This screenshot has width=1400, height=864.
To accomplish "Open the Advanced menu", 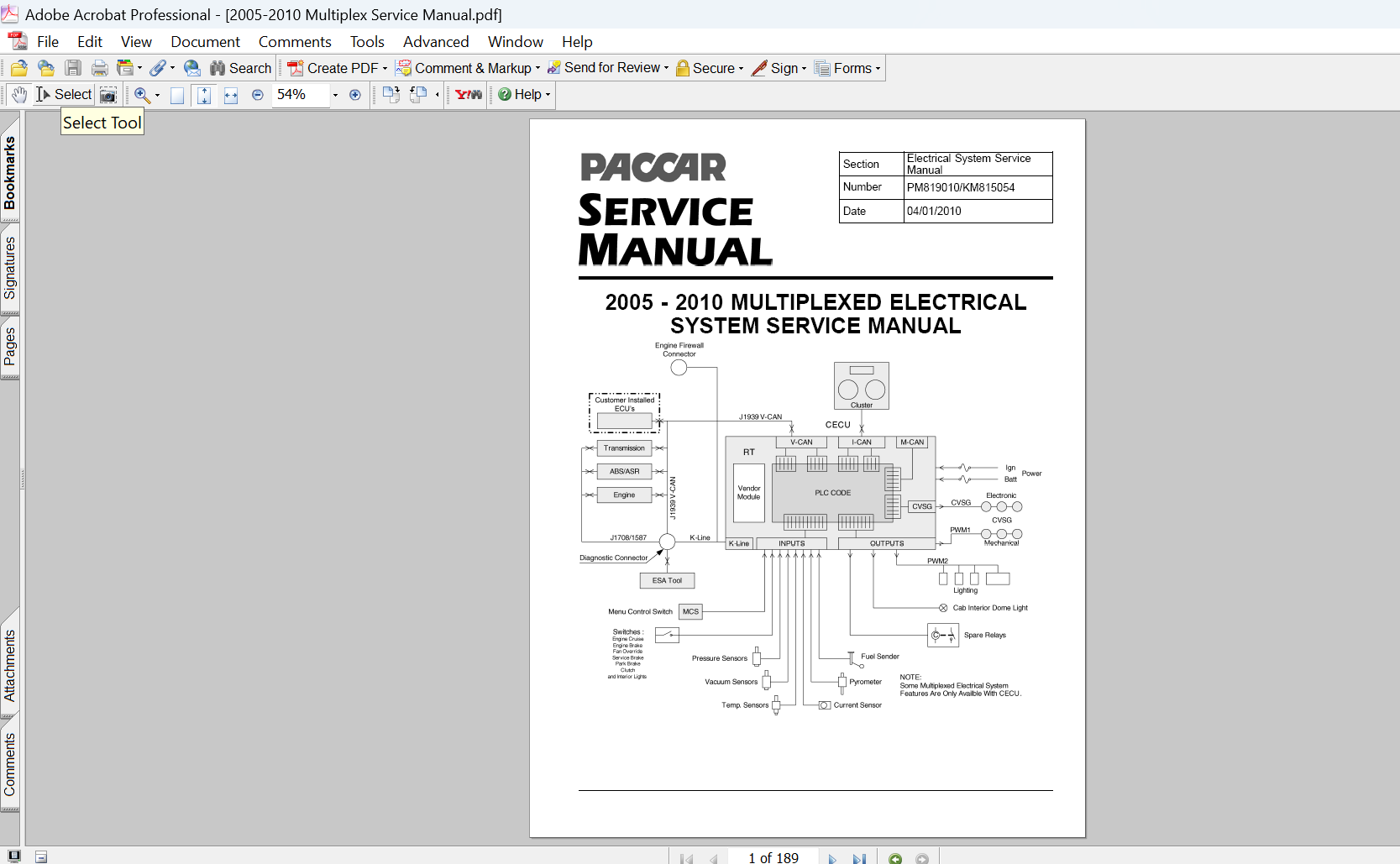I will [x=436, y=42].
